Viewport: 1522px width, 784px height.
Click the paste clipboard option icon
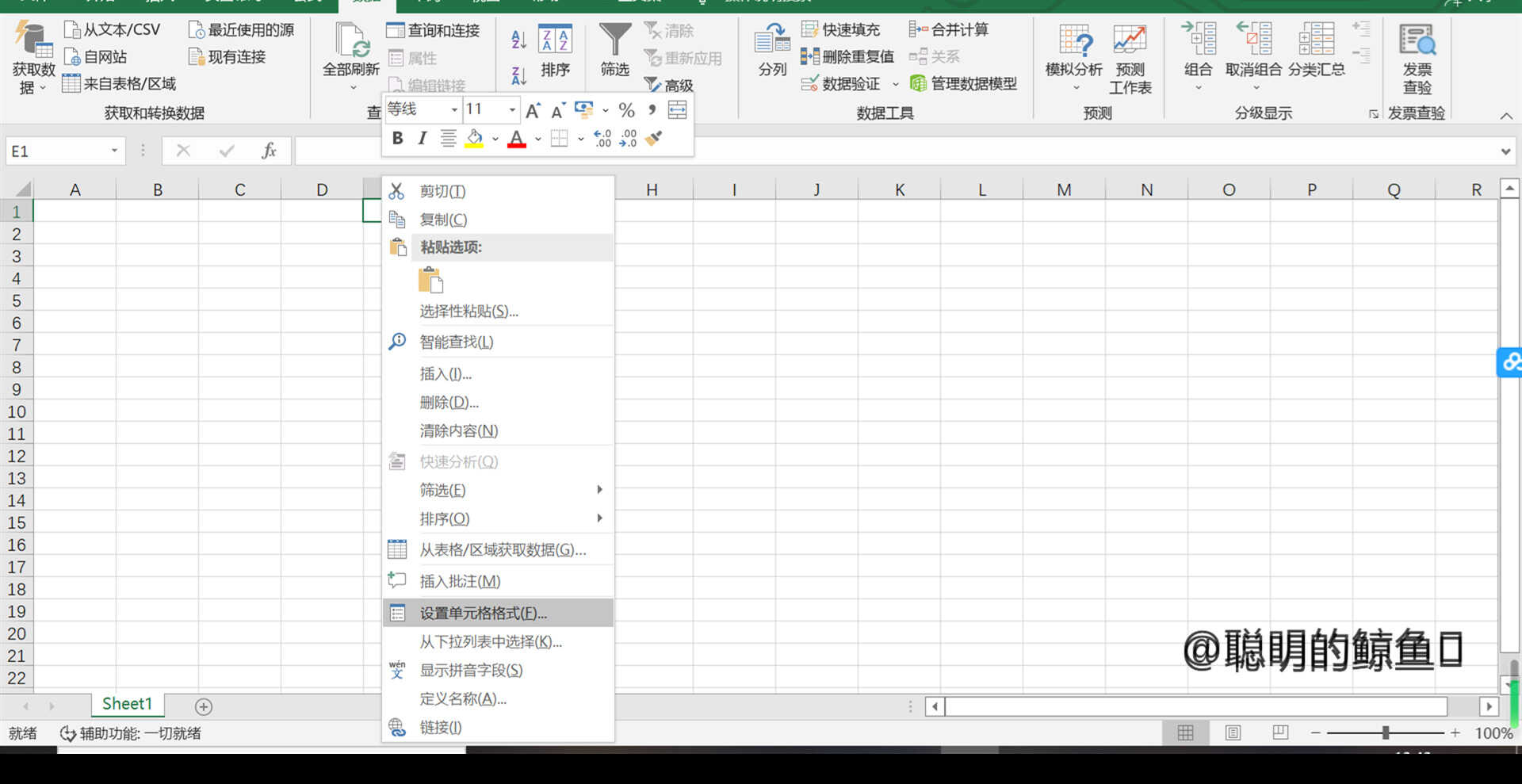coord(430,280)
